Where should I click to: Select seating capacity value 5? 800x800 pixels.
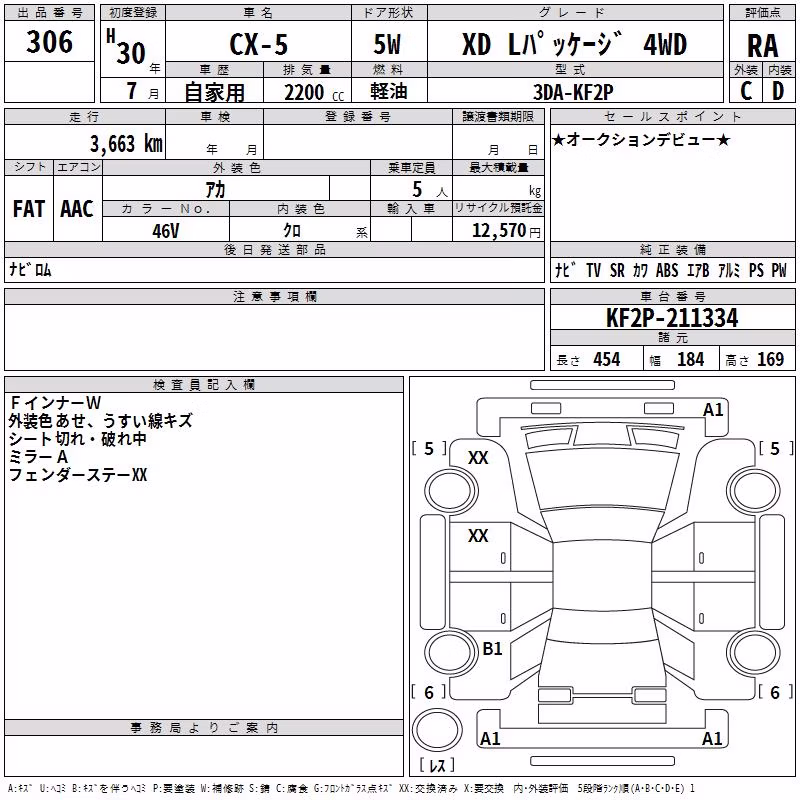click(417, 189)
